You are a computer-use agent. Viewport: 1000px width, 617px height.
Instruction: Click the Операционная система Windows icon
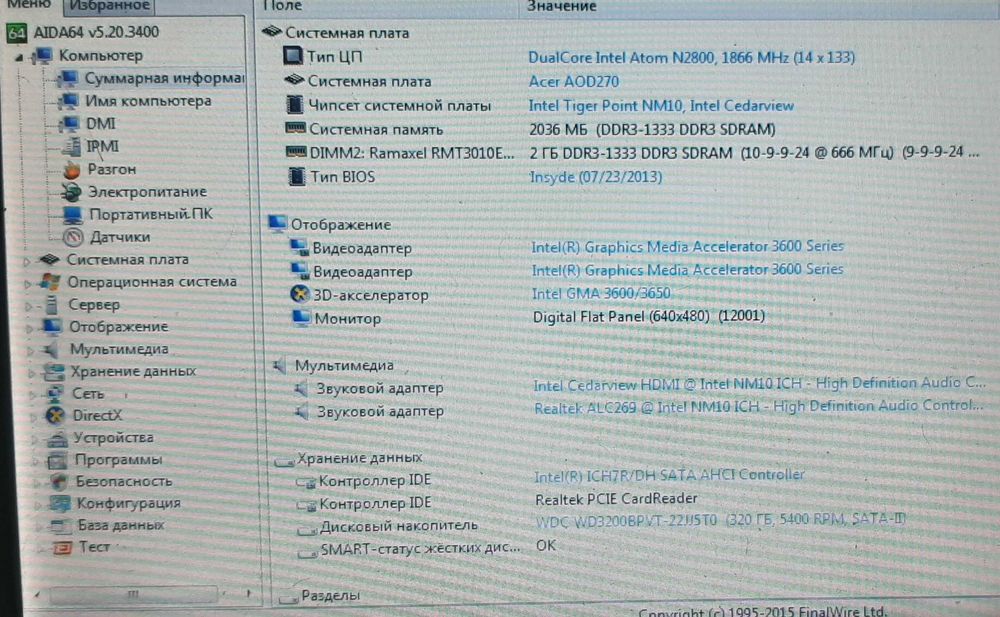(50, 282)
